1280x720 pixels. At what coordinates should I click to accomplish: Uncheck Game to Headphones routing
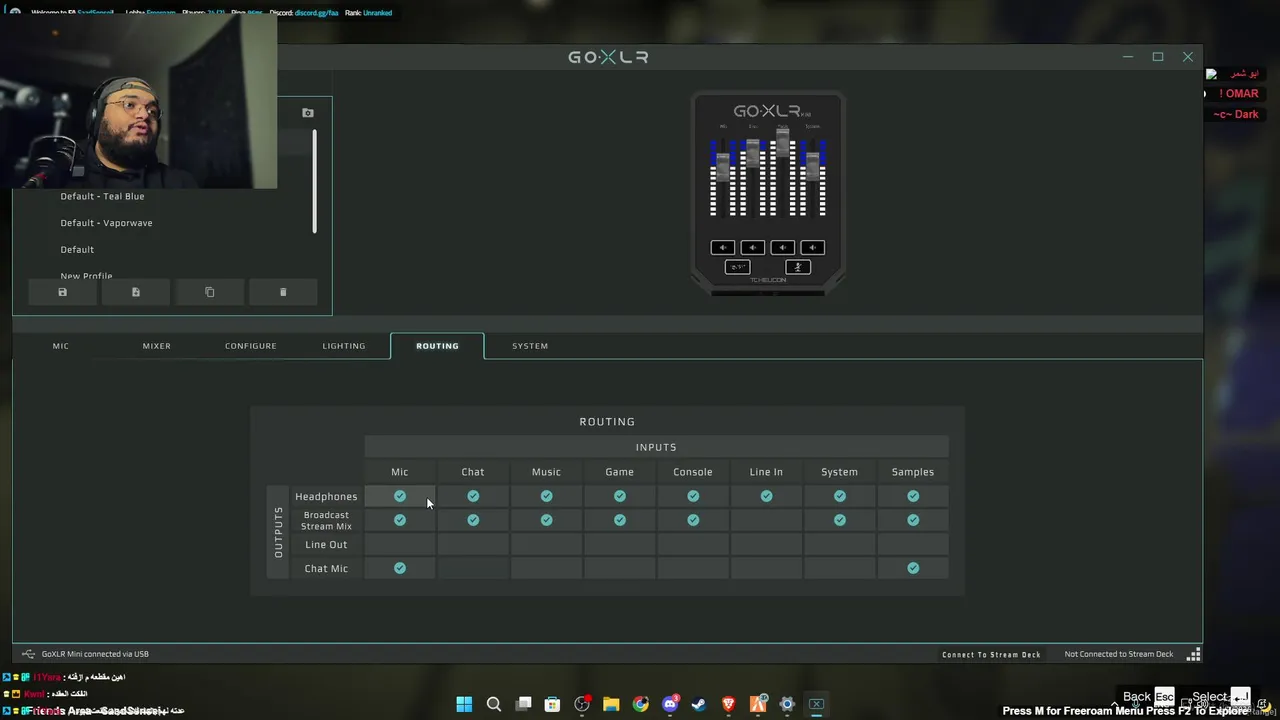(620, 496)
